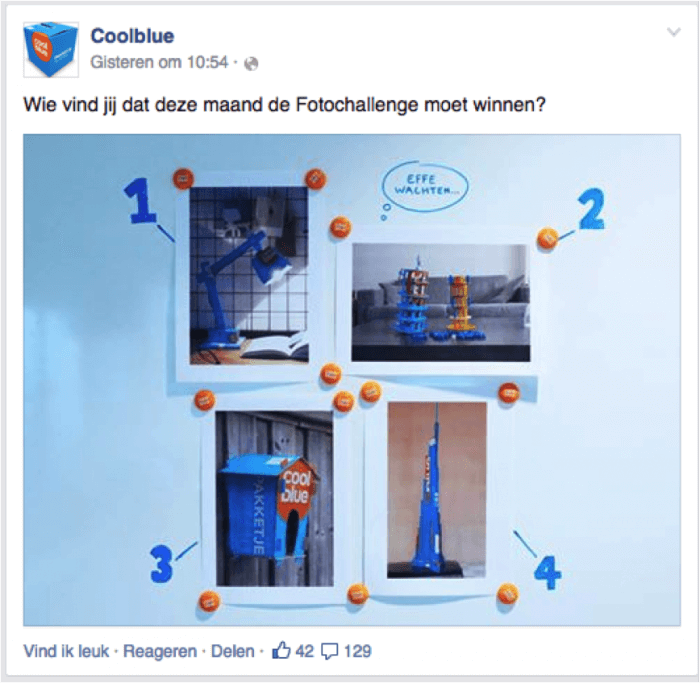Click photo 1 of the blue lamp
700x683 pixels.
coord(249,275)
